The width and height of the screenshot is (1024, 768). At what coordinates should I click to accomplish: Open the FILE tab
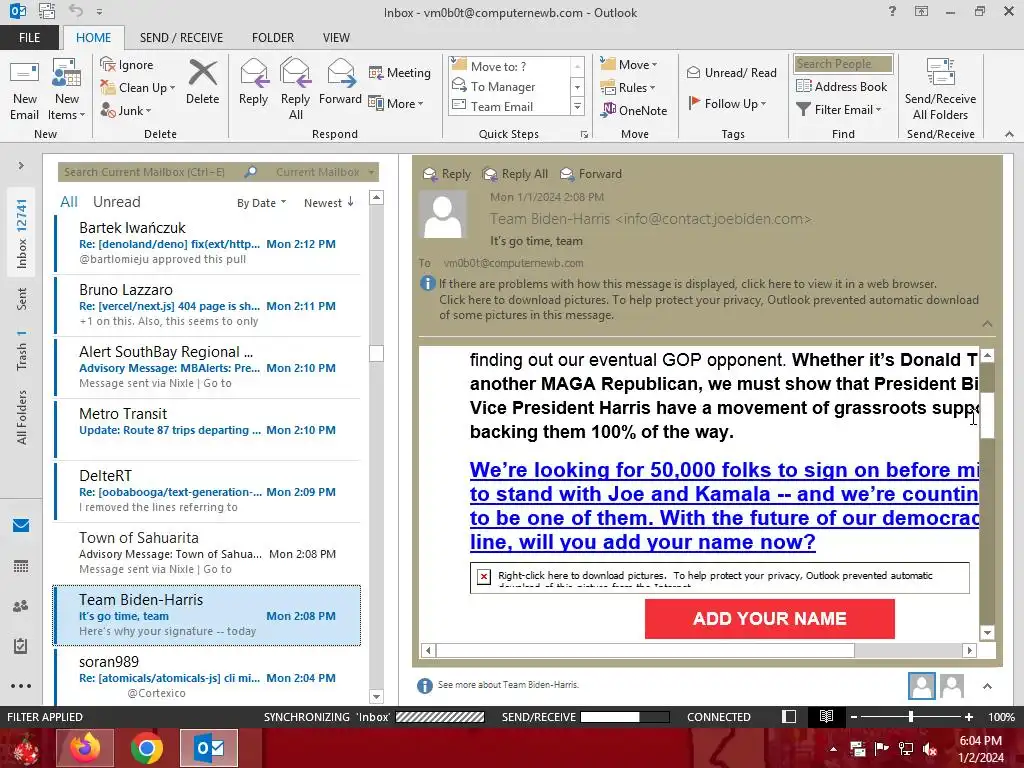29,38
